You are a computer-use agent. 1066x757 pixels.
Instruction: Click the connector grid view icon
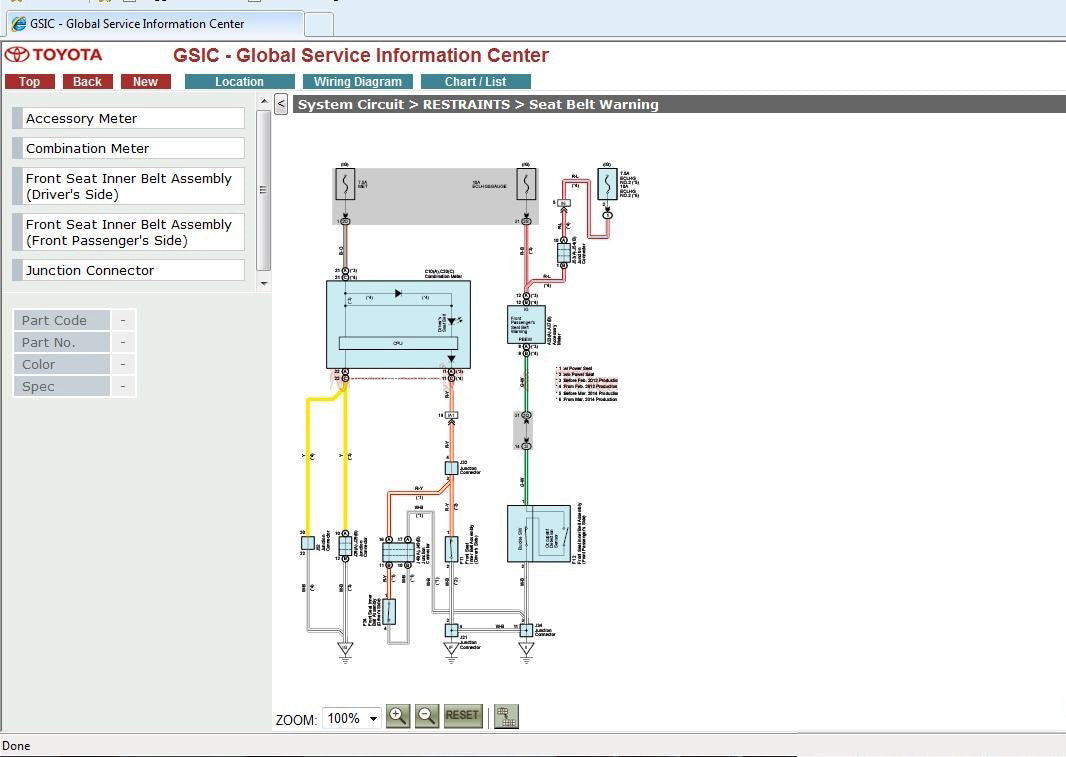[x=506, y=716]
